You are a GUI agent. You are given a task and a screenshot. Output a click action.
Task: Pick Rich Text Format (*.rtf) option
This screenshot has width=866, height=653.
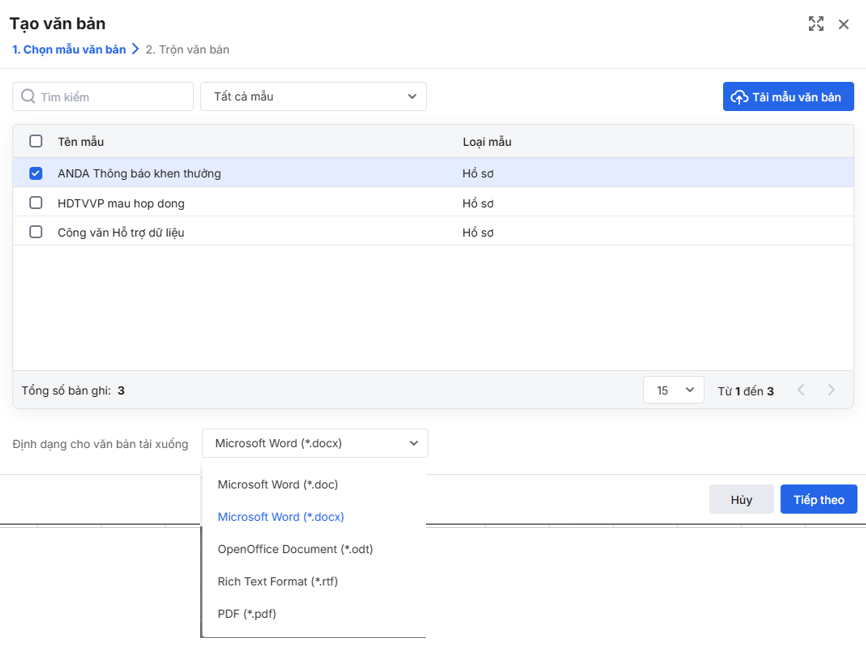click(x=278, y=581)
